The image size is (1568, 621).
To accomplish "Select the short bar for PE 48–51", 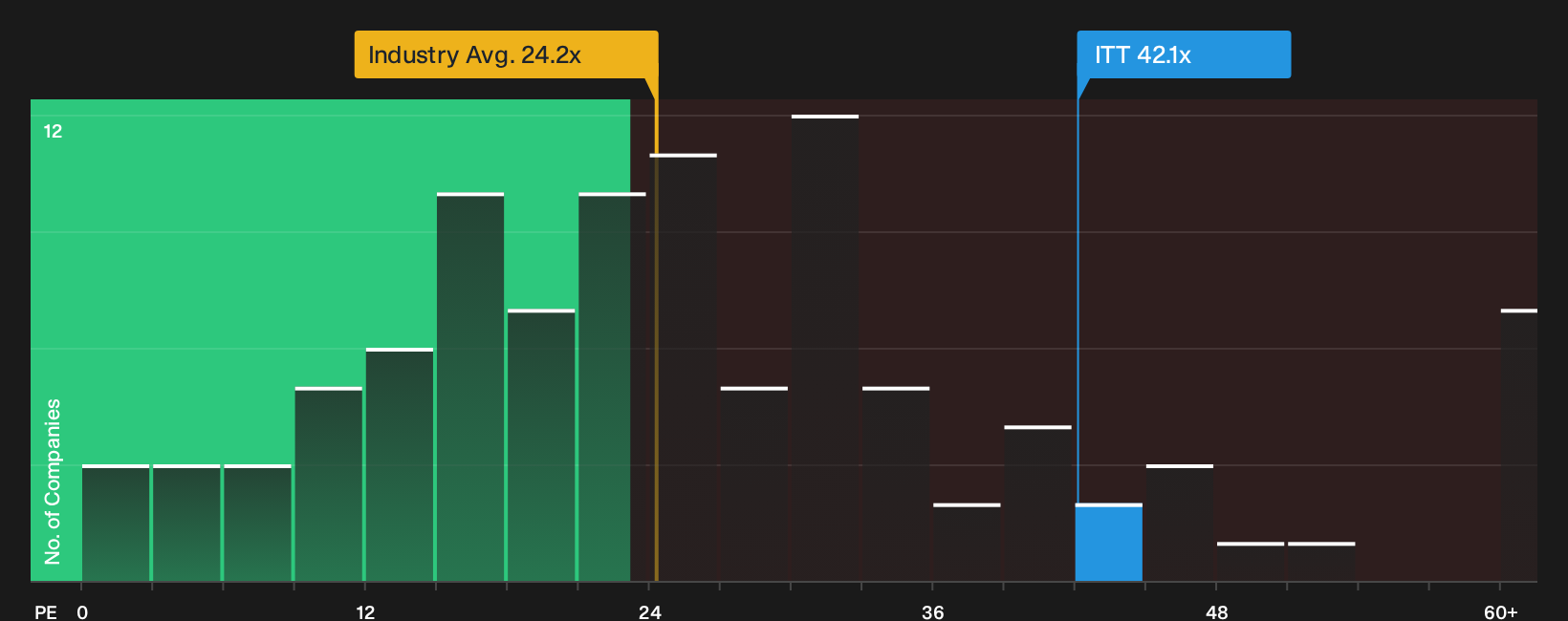I will pos(1251,562).
